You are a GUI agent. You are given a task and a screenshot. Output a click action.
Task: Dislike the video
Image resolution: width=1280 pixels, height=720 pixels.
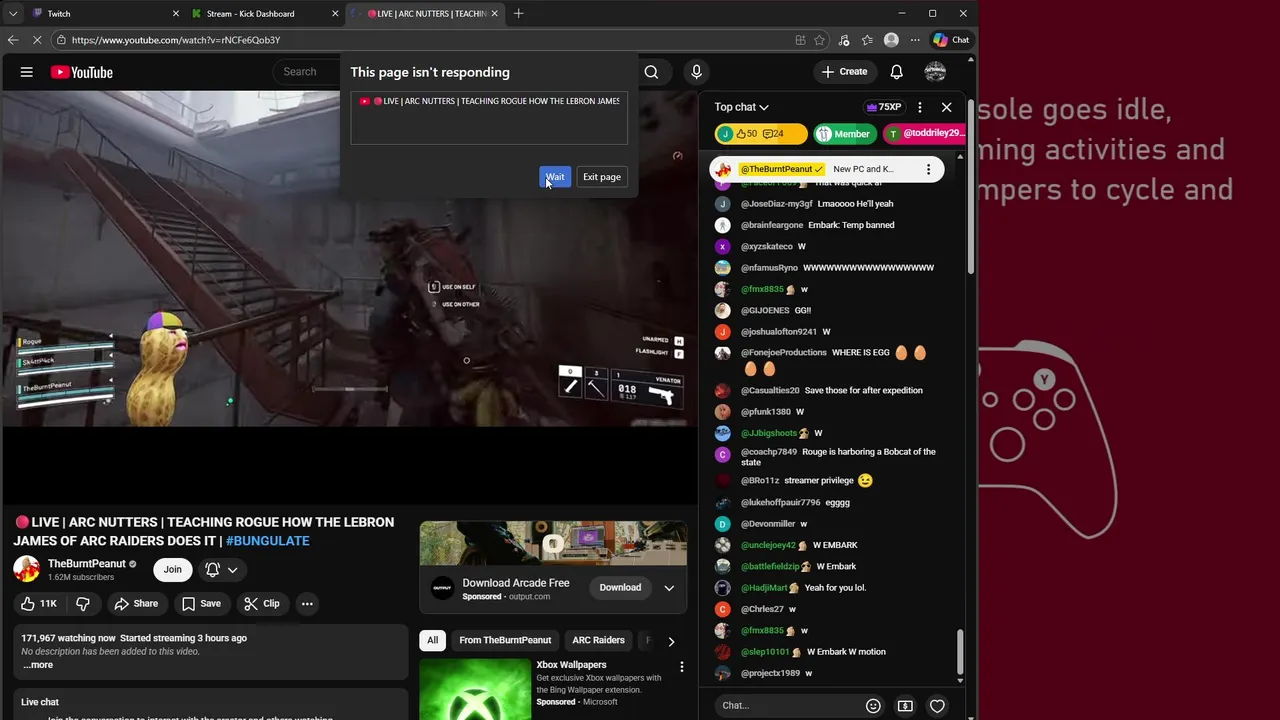point(83,604)
